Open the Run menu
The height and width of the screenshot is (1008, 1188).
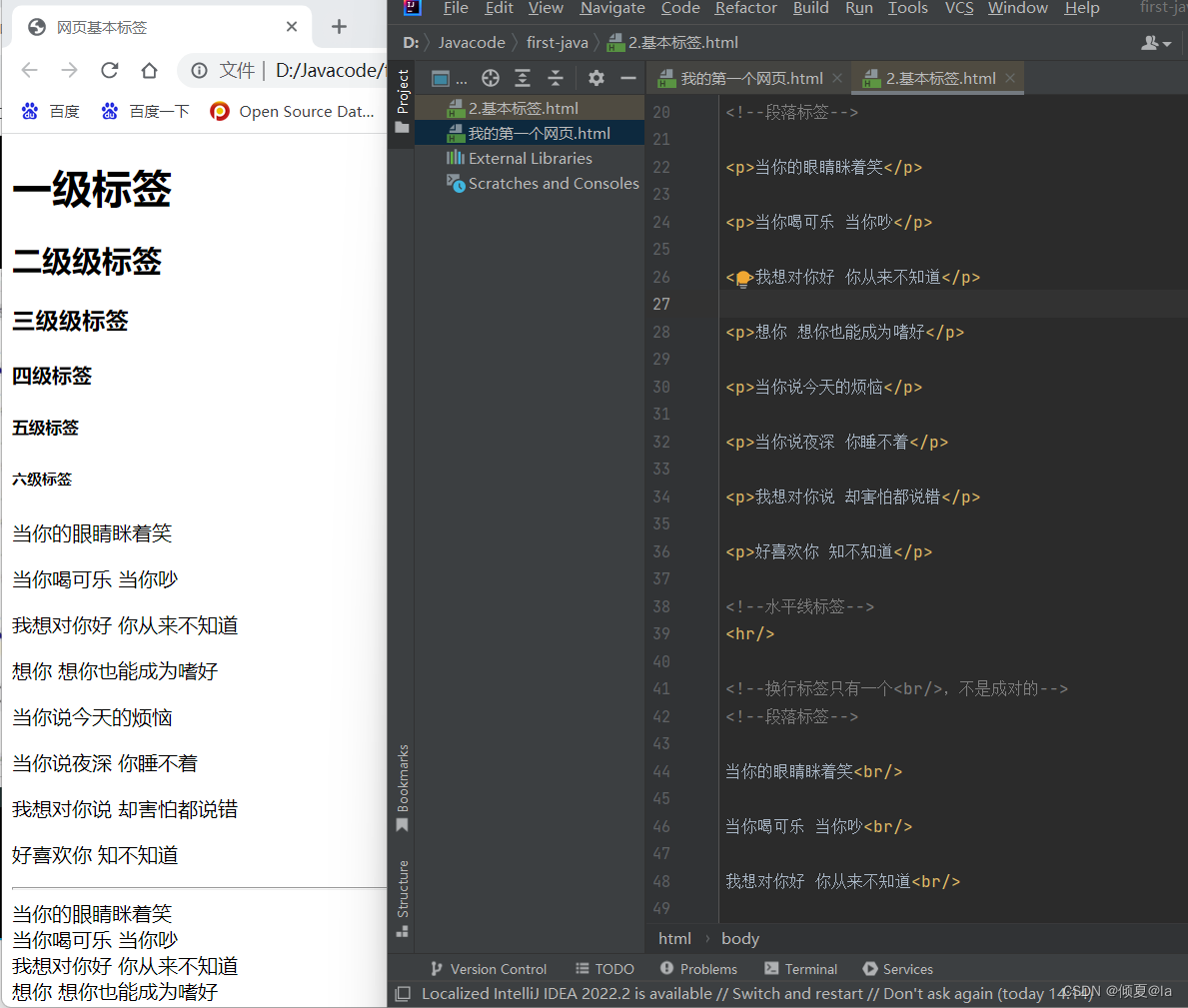pos(858,8)
